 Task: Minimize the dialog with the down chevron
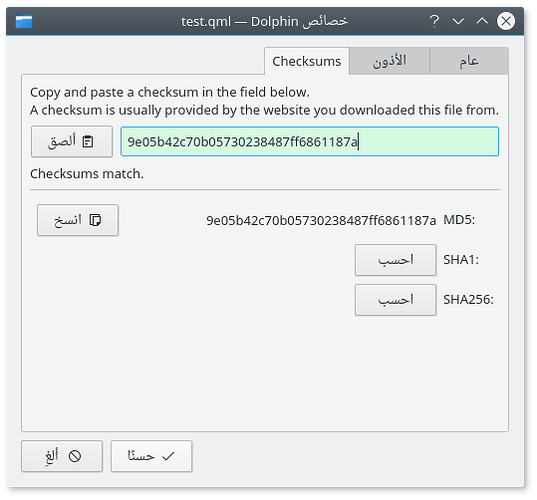458,21
